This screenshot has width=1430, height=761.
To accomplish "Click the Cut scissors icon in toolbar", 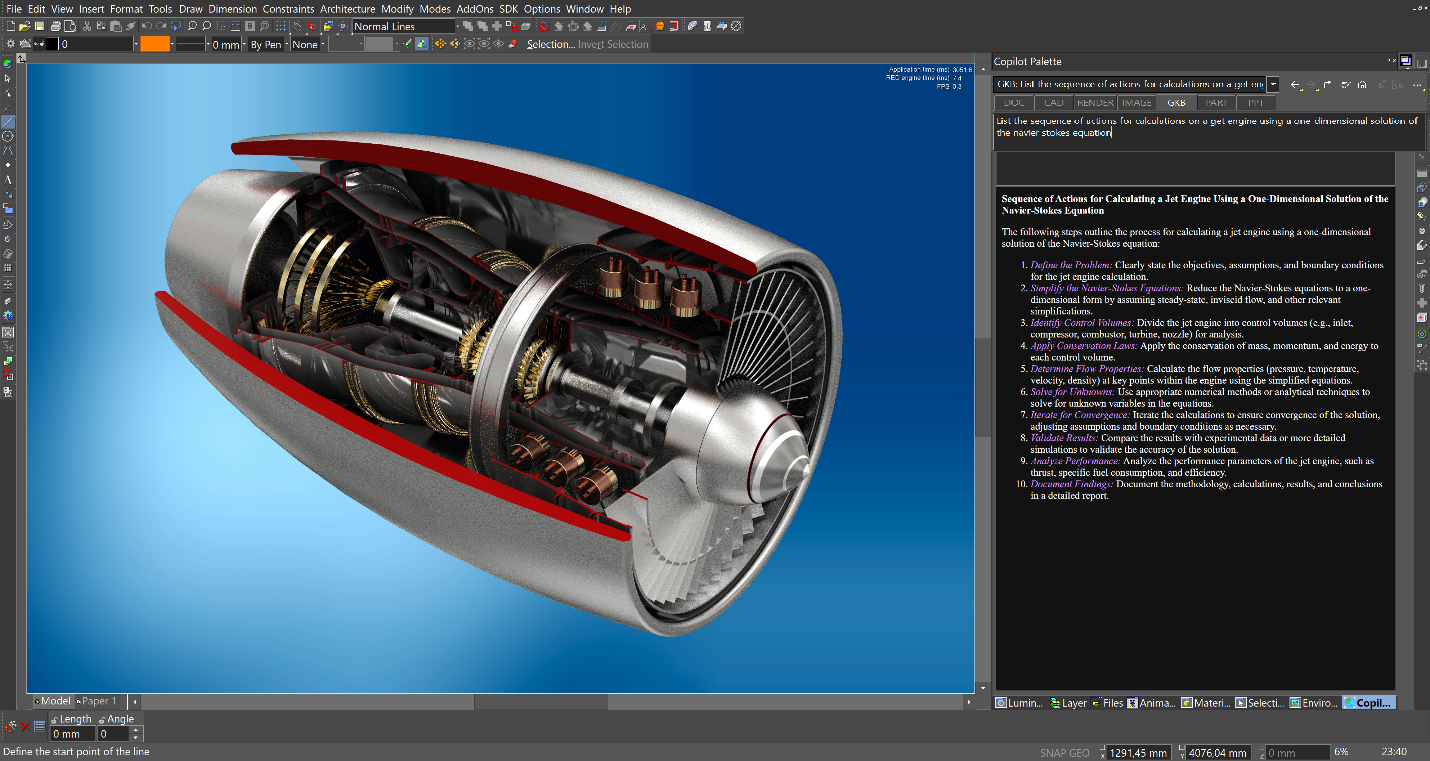I will 87,26.
